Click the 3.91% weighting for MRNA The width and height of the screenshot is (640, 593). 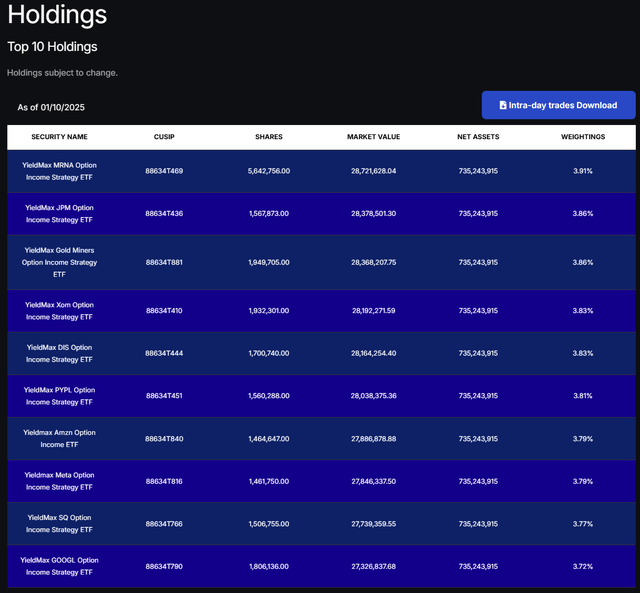(582, 171)
